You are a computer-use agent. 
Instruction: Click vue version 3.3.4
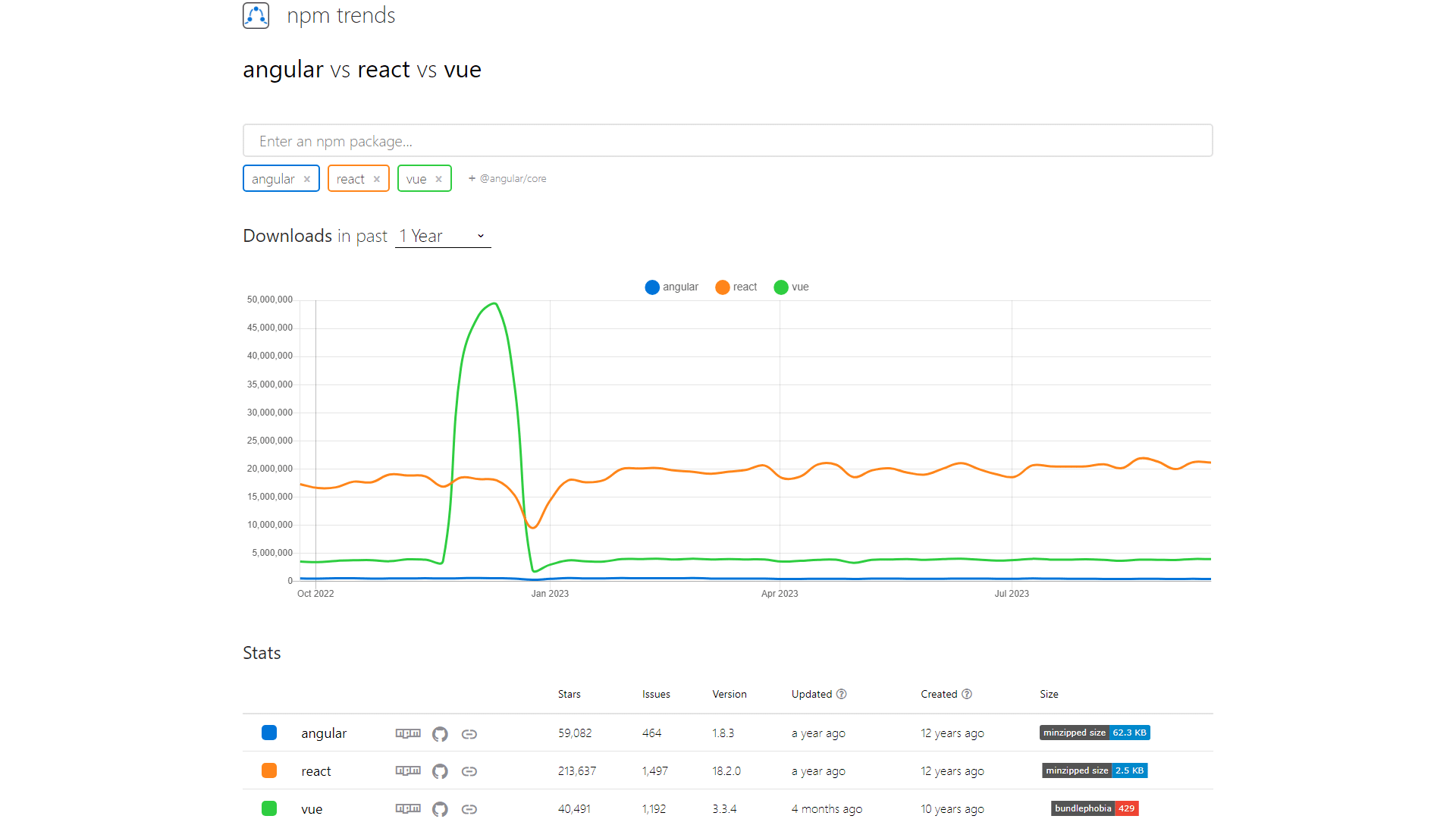tap(724, 809)
